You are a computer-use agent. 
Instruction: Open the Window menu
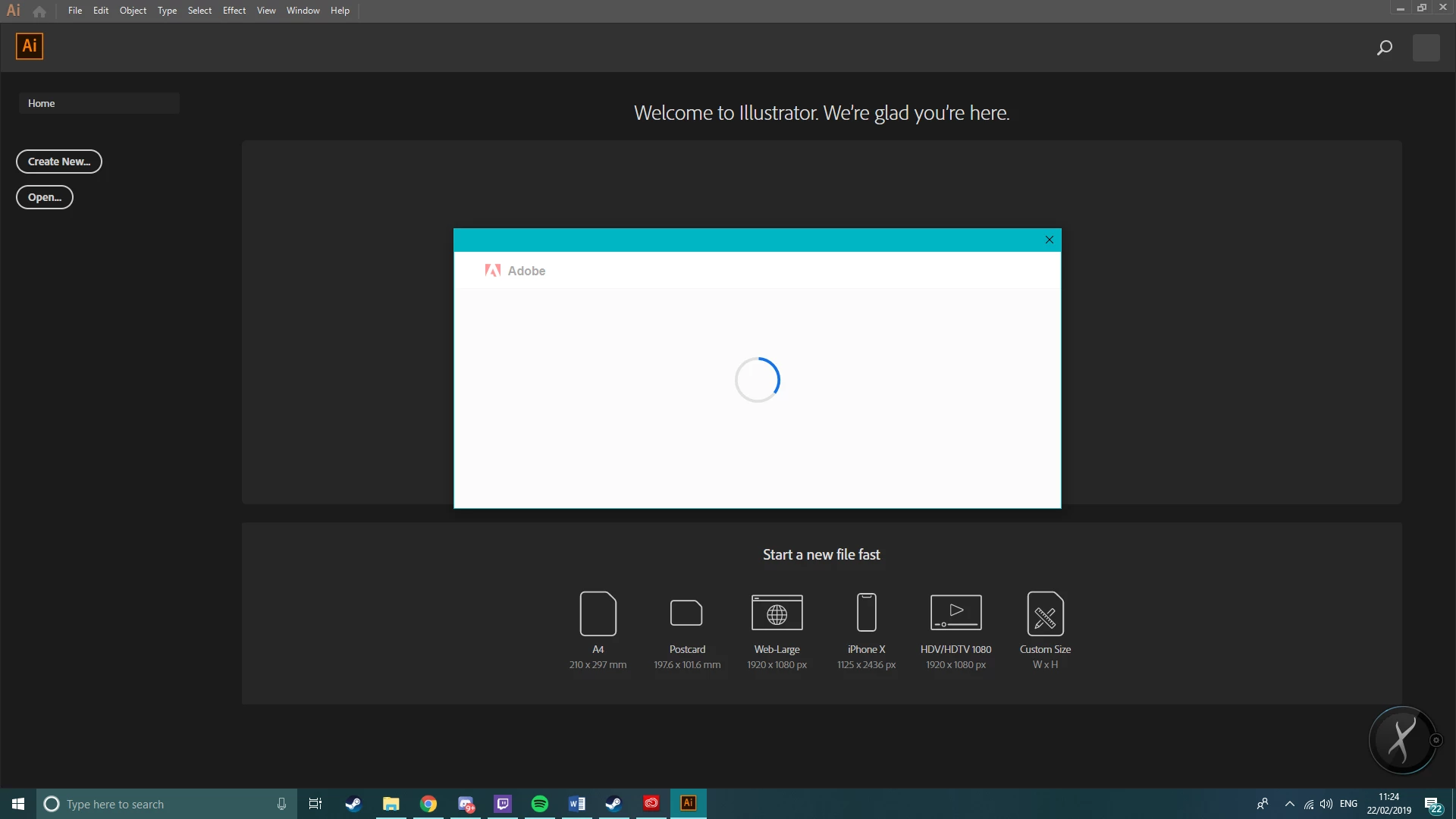click(x=303, y=11)
